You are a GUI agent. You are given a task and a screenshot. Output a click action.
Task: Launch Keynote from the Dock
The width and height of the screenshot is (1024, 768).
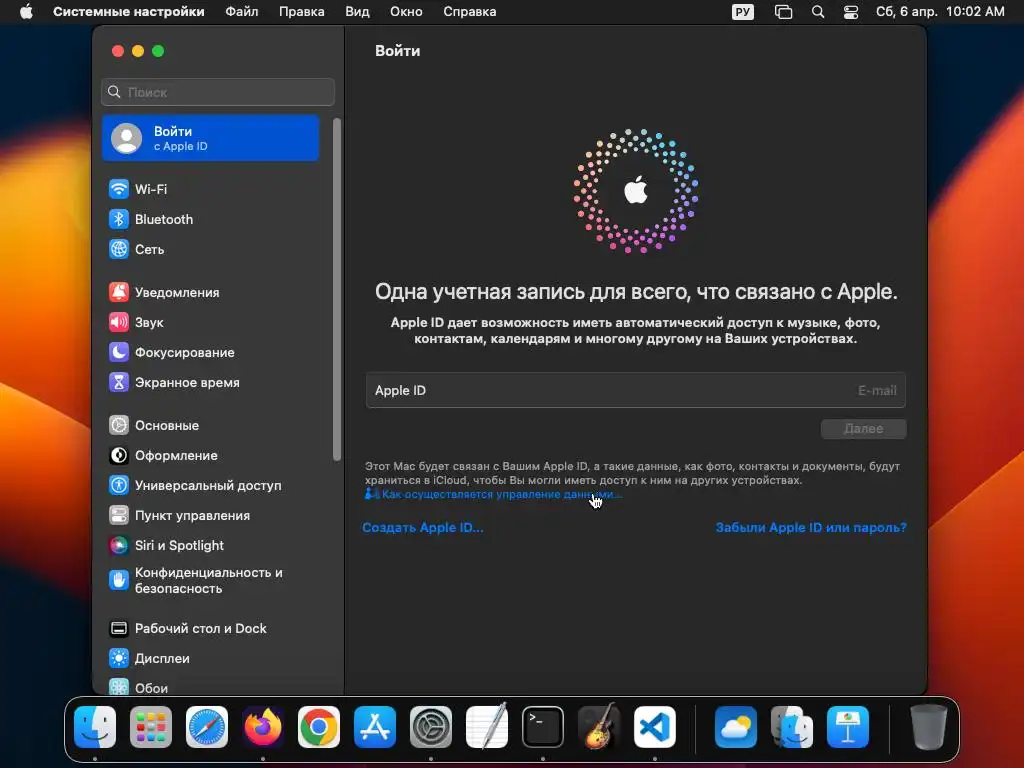click(x=848, y=727)
